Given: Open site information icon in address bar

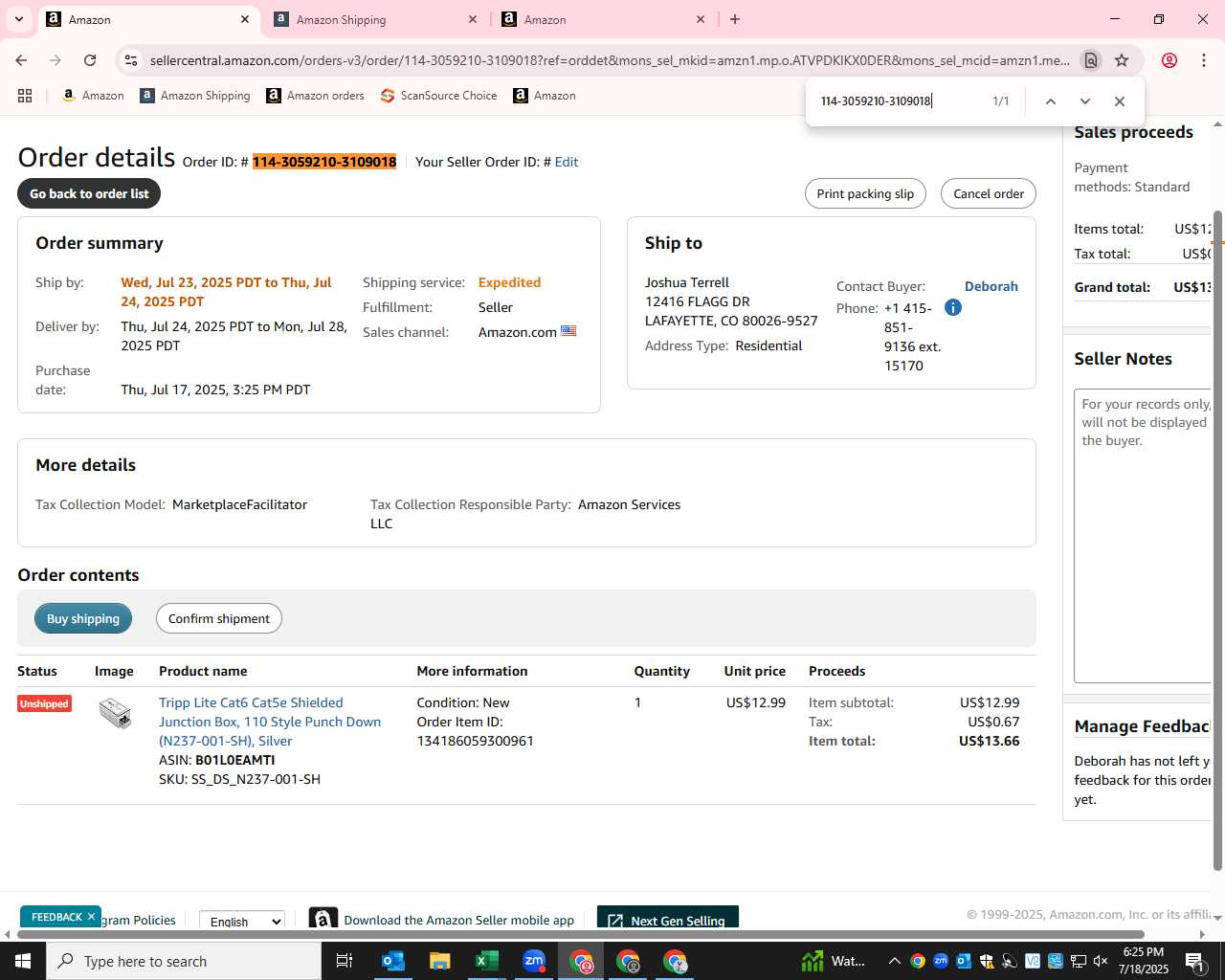Looking at the screenshot, I should coord(131,60).
